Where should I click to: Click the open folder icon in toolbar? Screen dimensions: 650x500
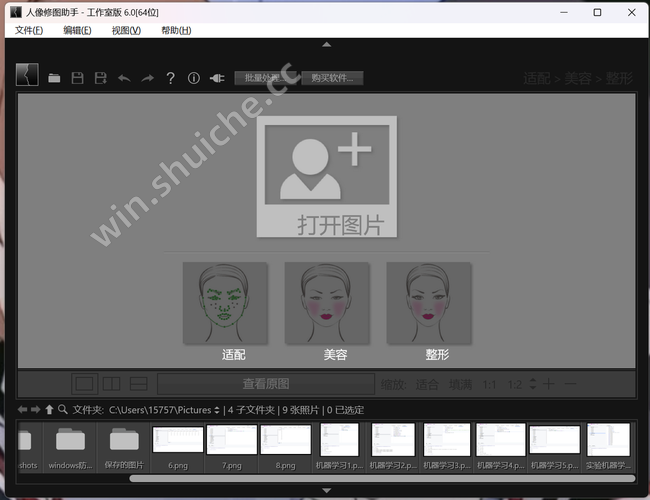pyautogui.click(x=54, y=78)
